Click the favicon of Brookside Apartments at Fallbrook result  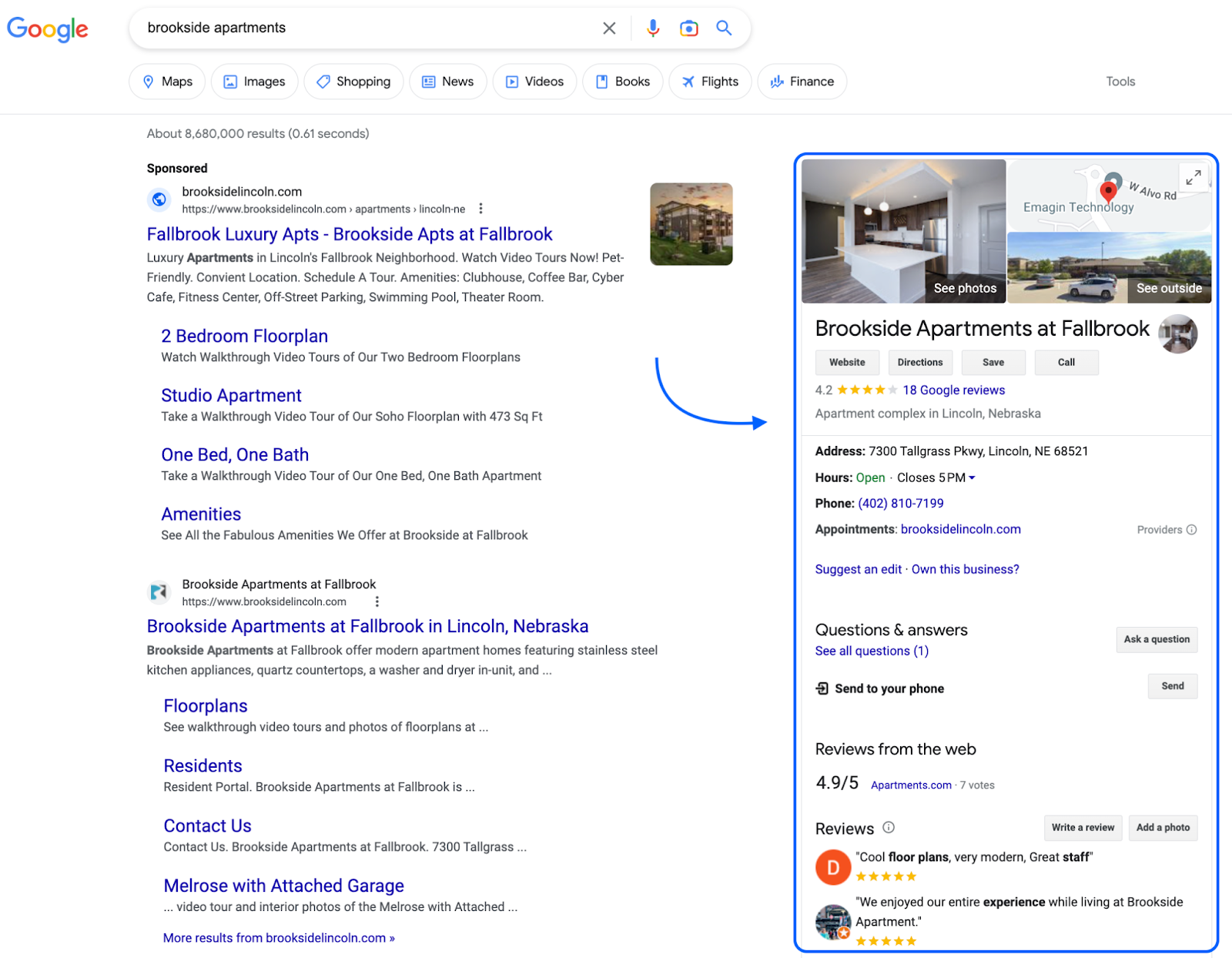159,592
